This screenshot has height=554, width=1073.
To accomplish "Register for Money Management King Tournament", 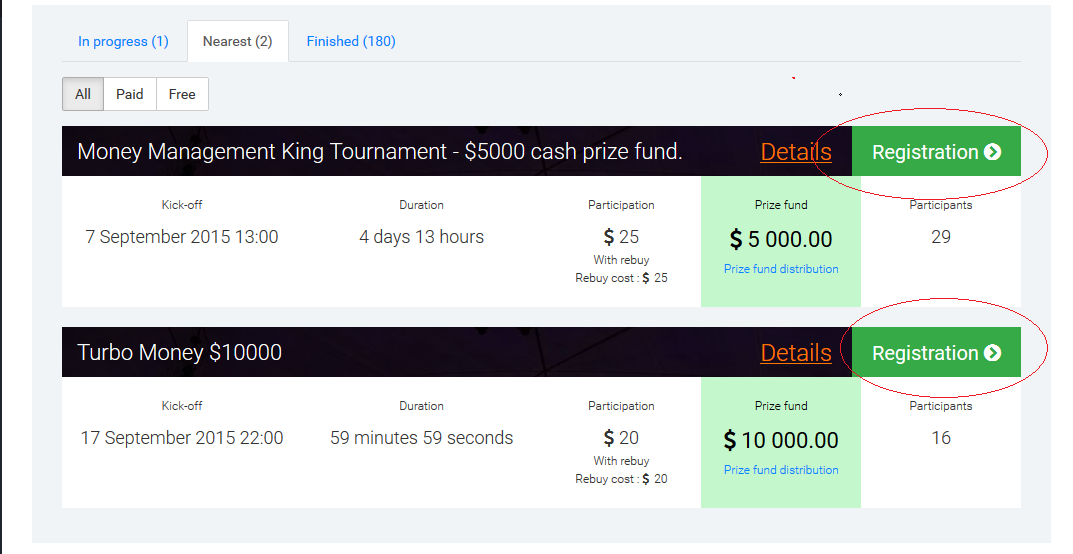I will pyautogui.click(x=936, y=151).
